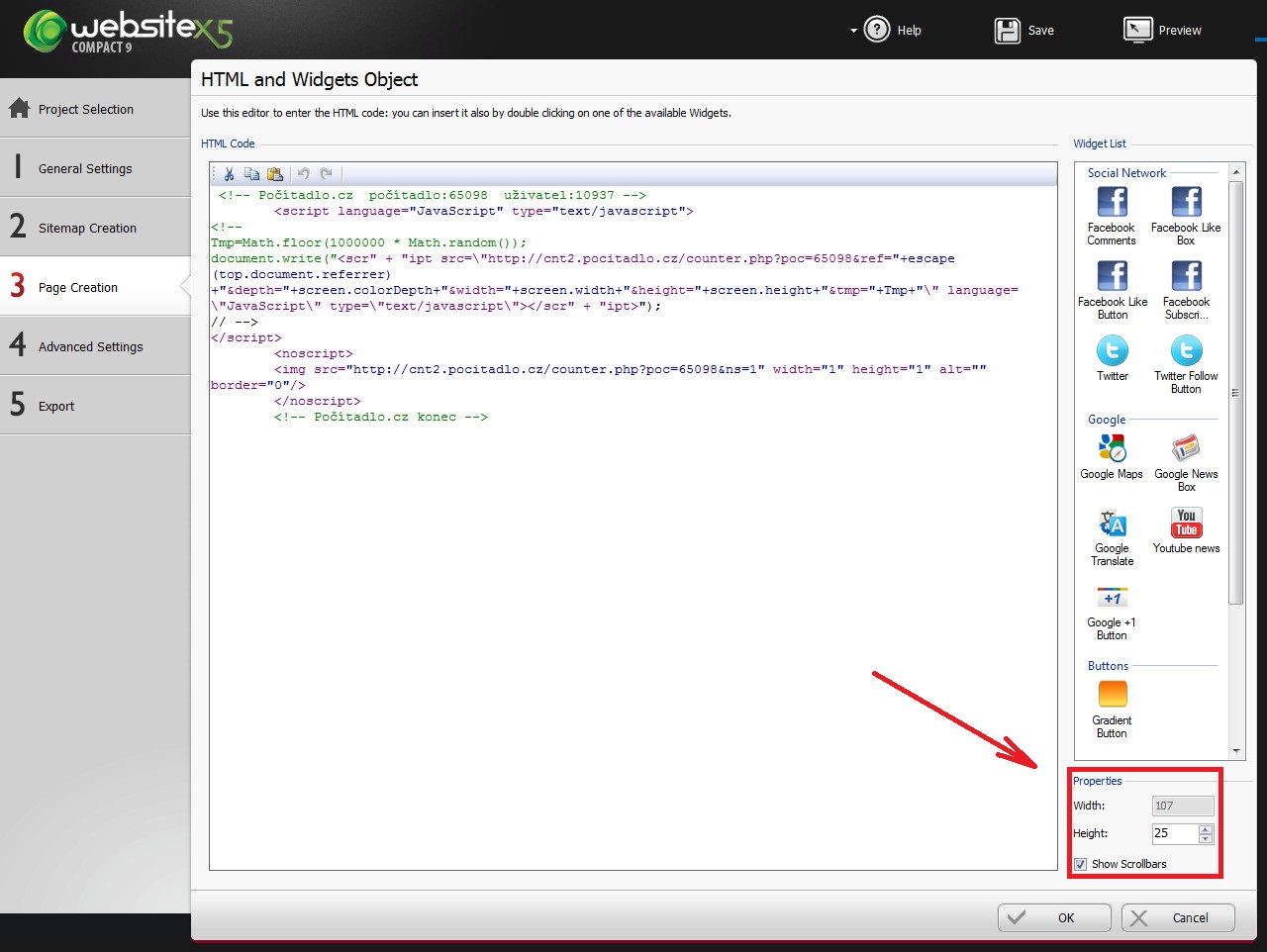Click the Google category heading

click(x=1107, y=419)
